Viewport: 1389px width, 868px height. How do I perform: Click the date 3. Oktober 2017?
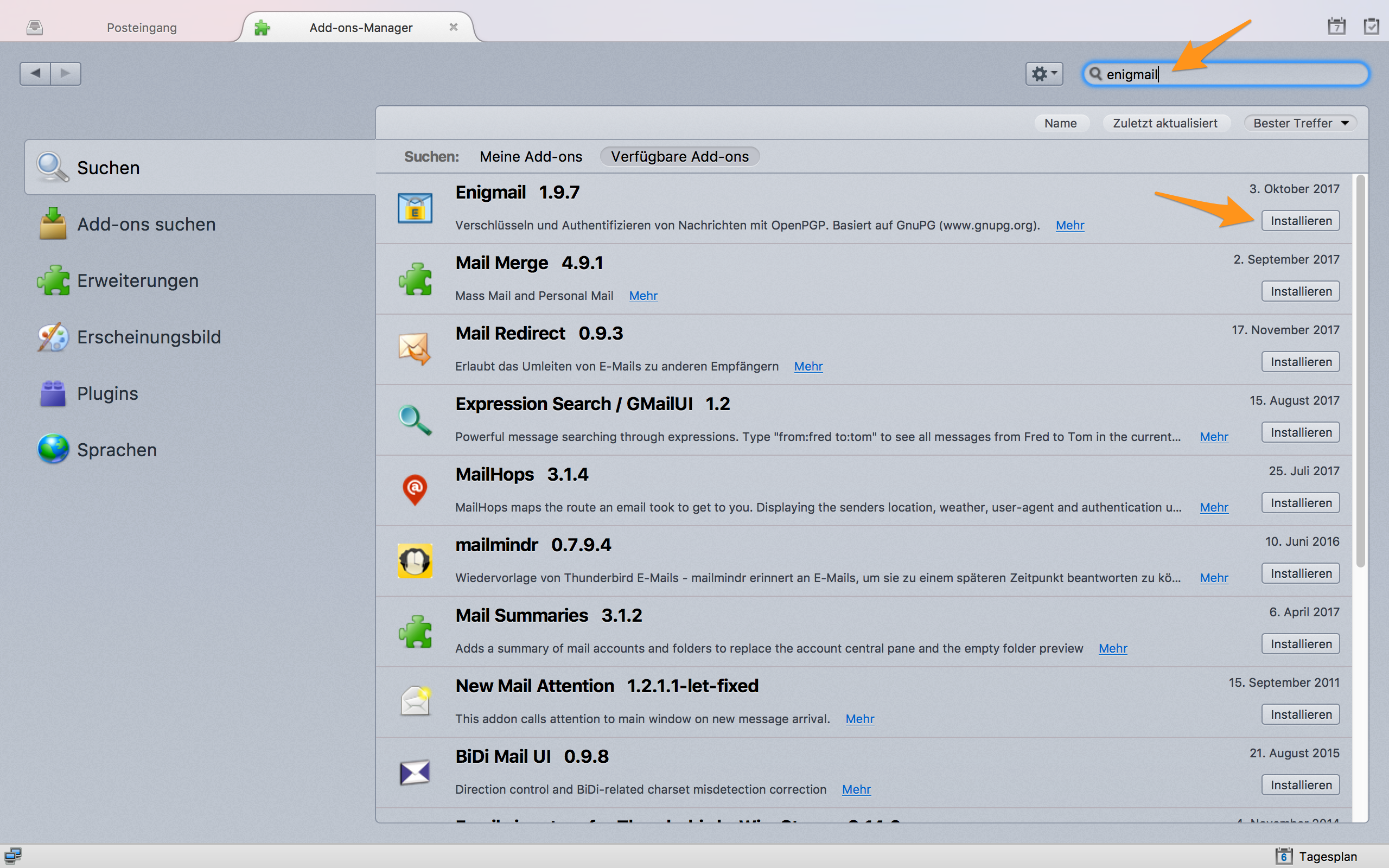(1294, 189)
